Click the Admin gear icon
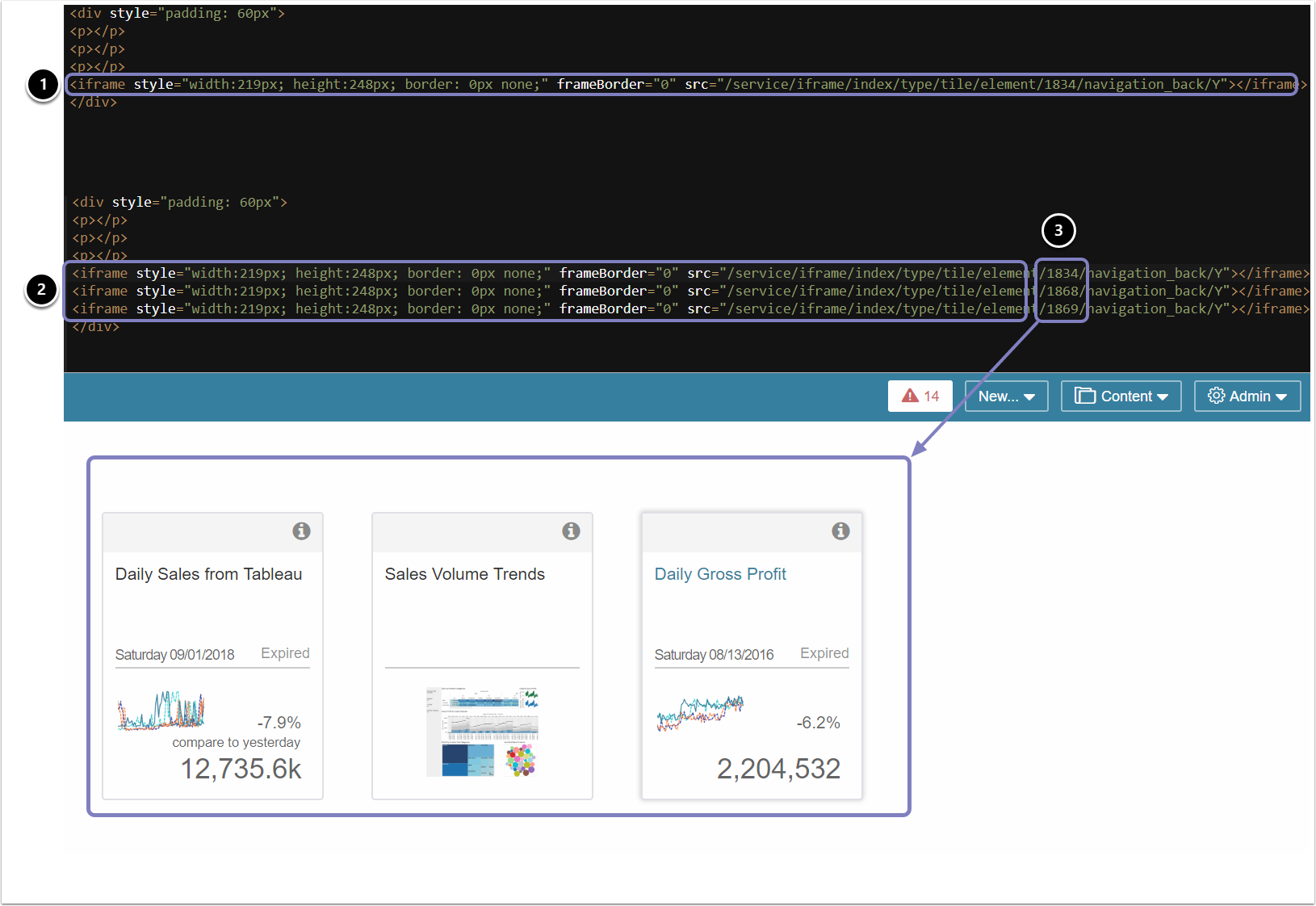The image size is (1316, 906). [1216, 396]
